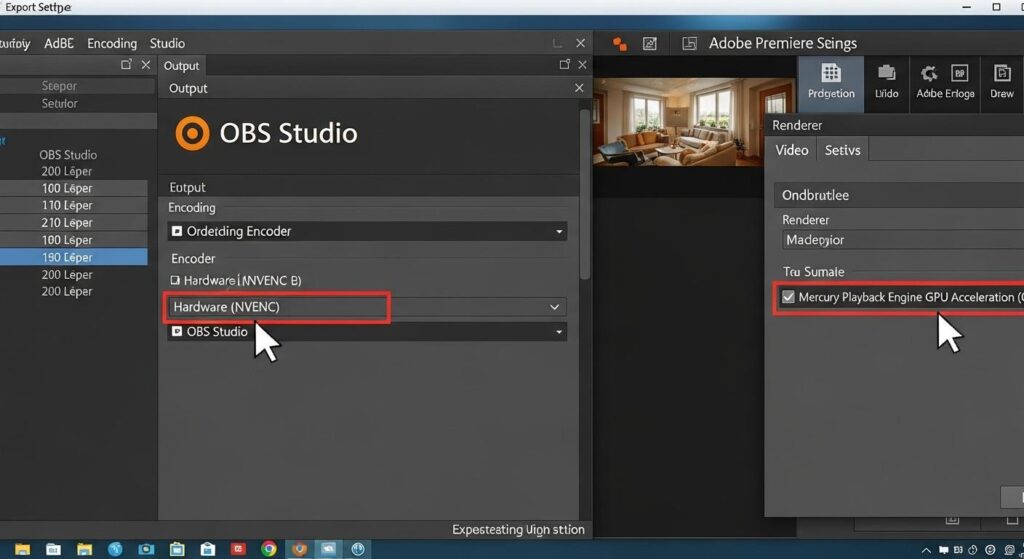Switch to the Video tab in Renderer
Image resolution: width=1024 pixels, height=559 pixels.
pos(792,150)
